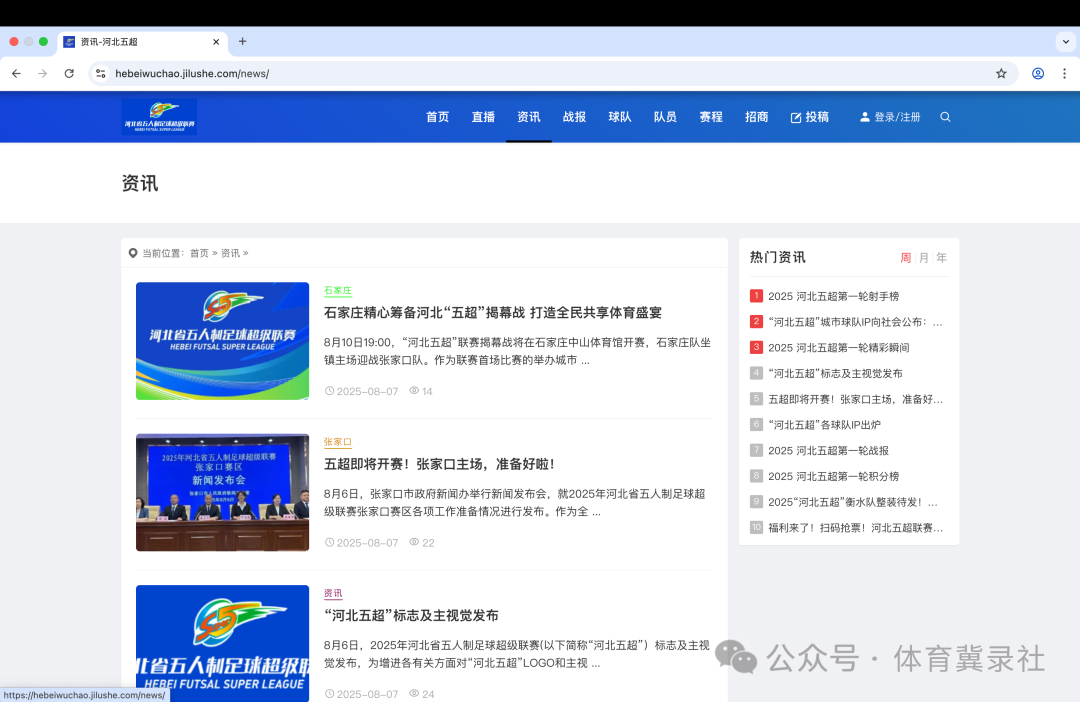The image size is (1080, 702).
Task: Select the 资讯 nav item
Action: pos(529,117)
